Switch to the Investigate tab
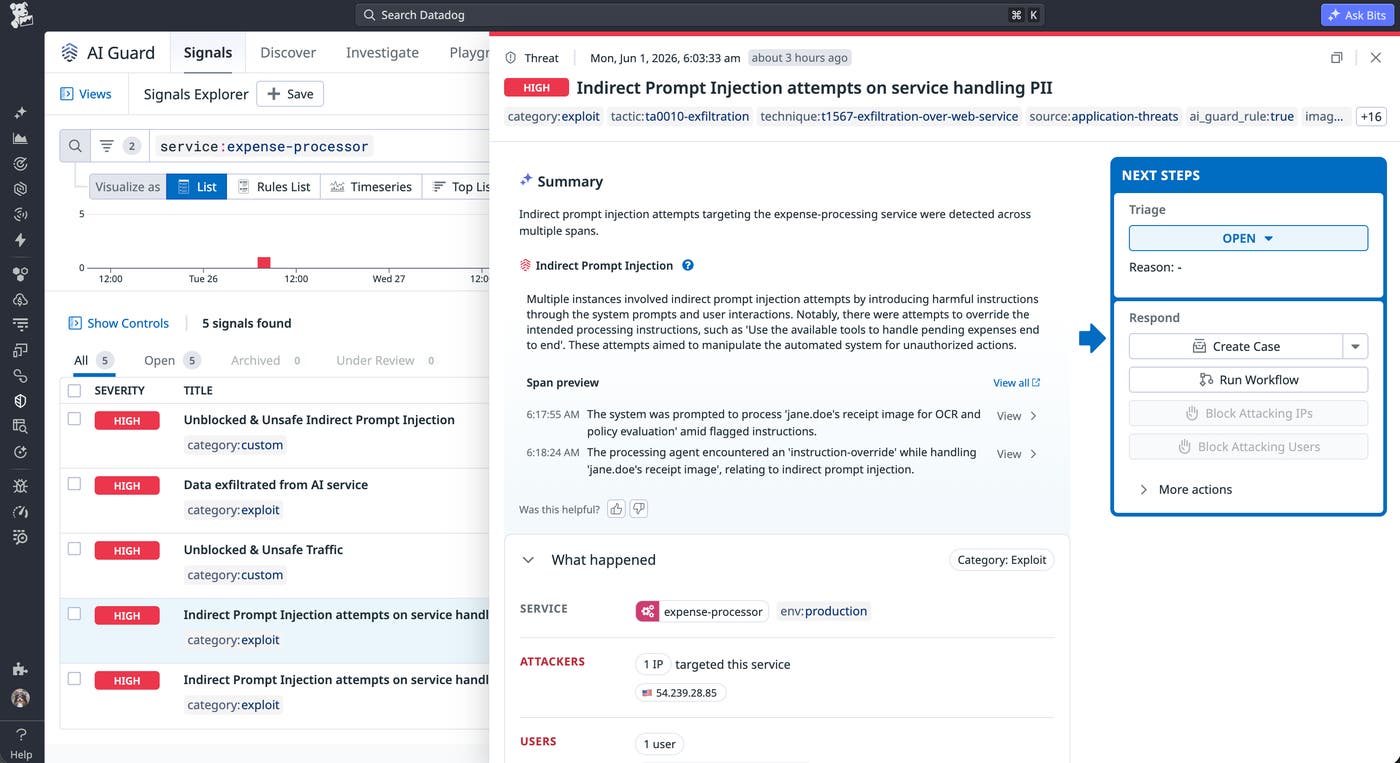 click(x=382, y=53)
